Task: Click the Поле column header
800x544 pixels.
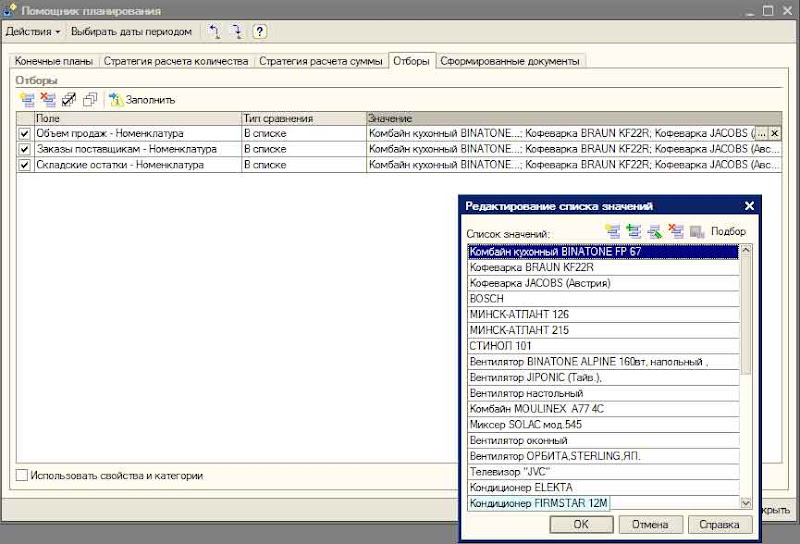Action: point(138,118)
